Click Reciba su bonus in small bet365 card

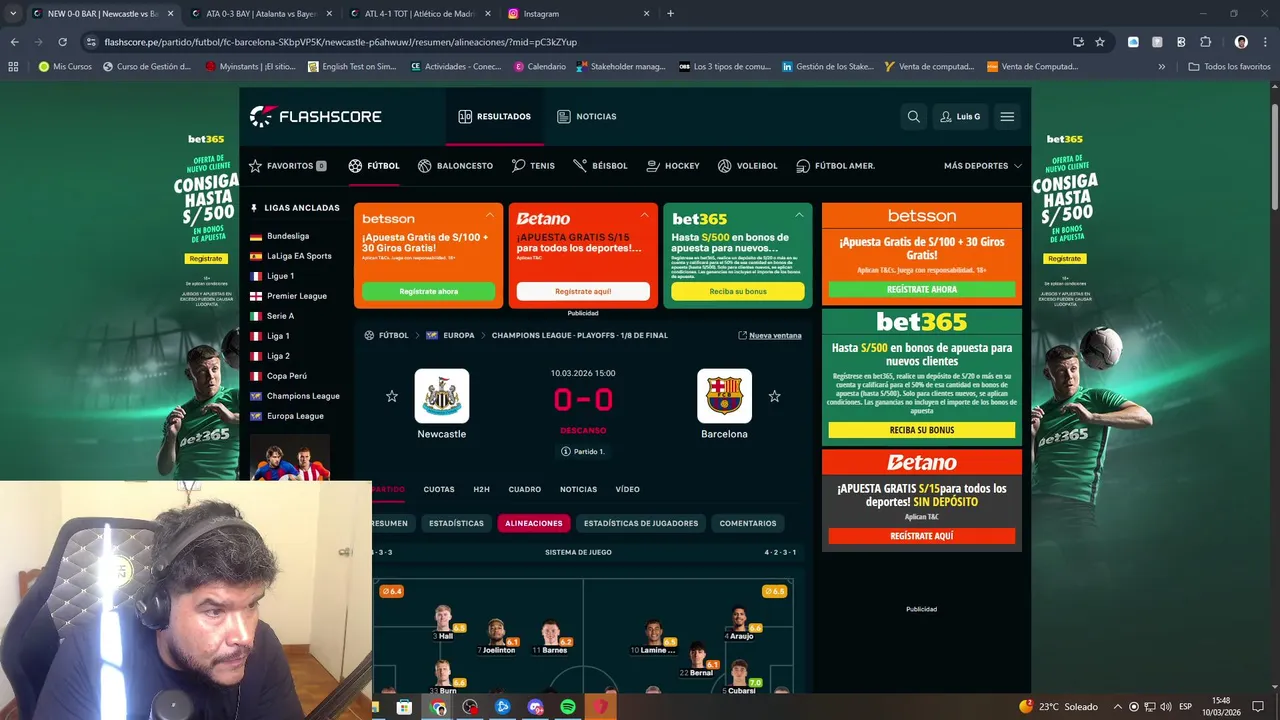click(x=738, y=291)
